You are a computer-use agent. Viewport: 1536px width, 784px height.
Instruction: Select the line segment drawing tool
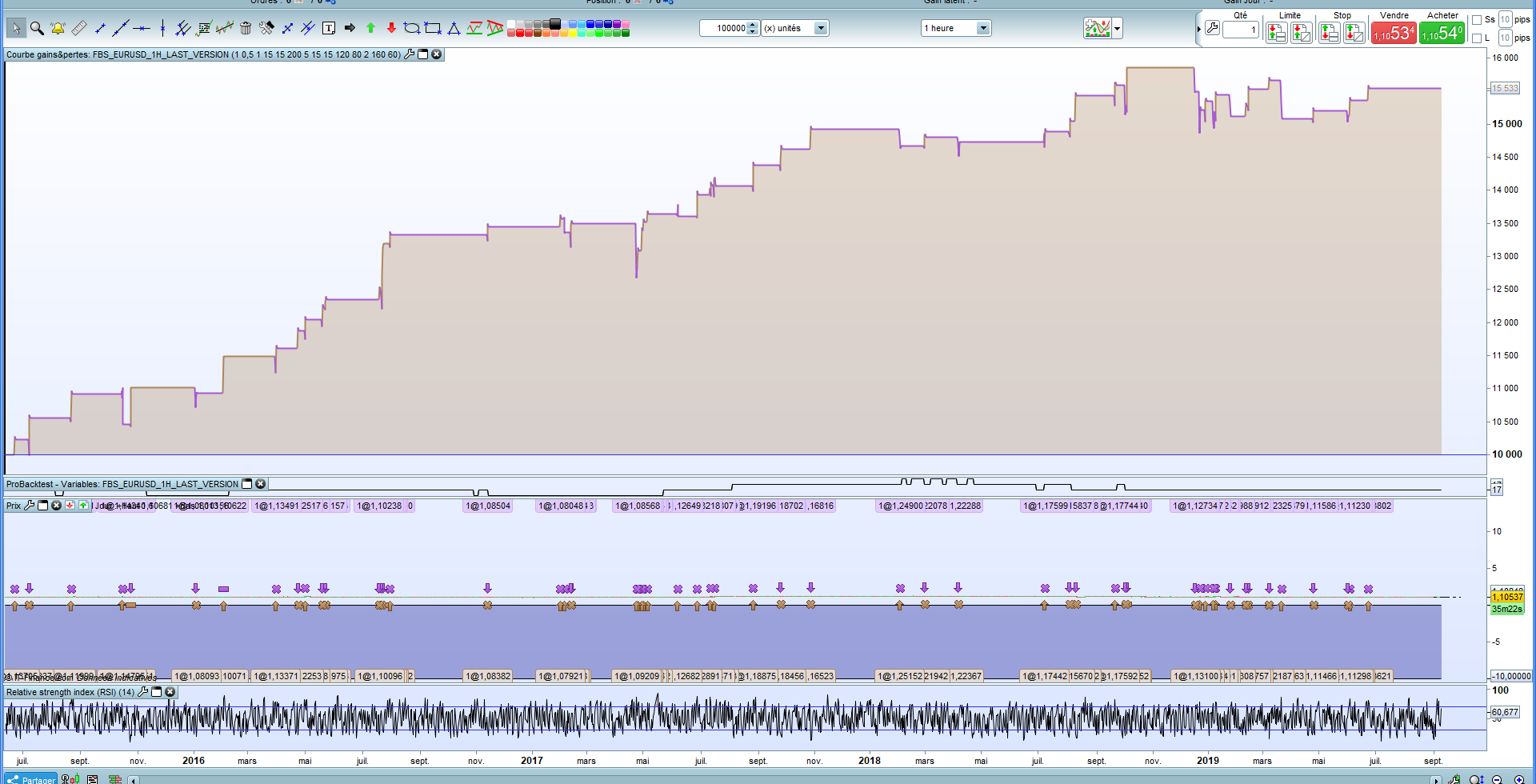pos(100,29)
